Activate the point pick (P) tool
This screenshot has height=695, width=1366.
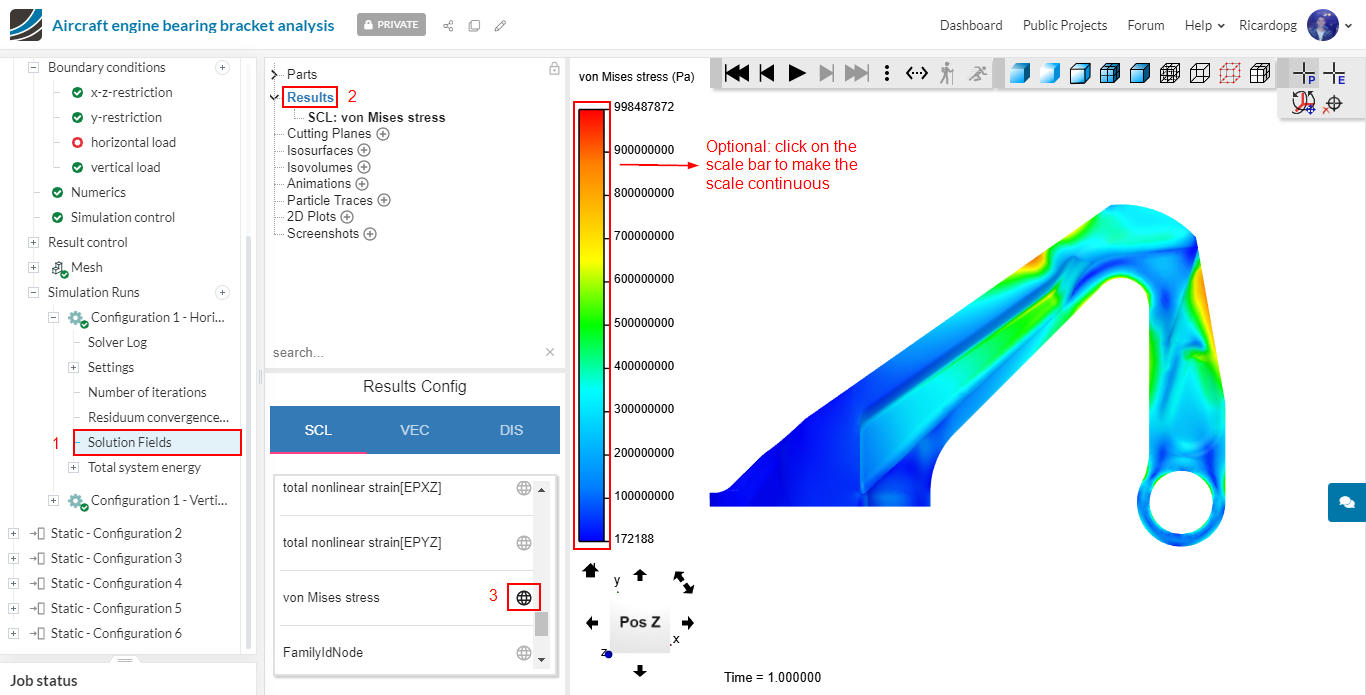pos(1304,73)
